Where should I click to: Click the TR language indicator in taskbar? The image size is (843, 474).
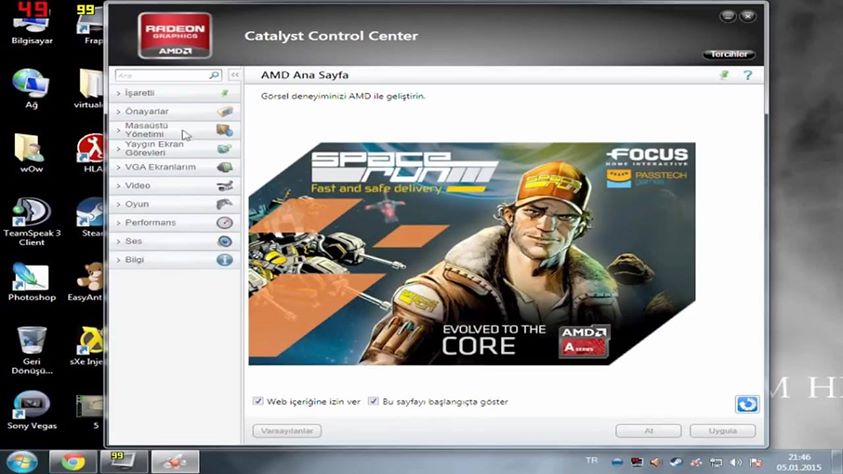coord(591,461)
